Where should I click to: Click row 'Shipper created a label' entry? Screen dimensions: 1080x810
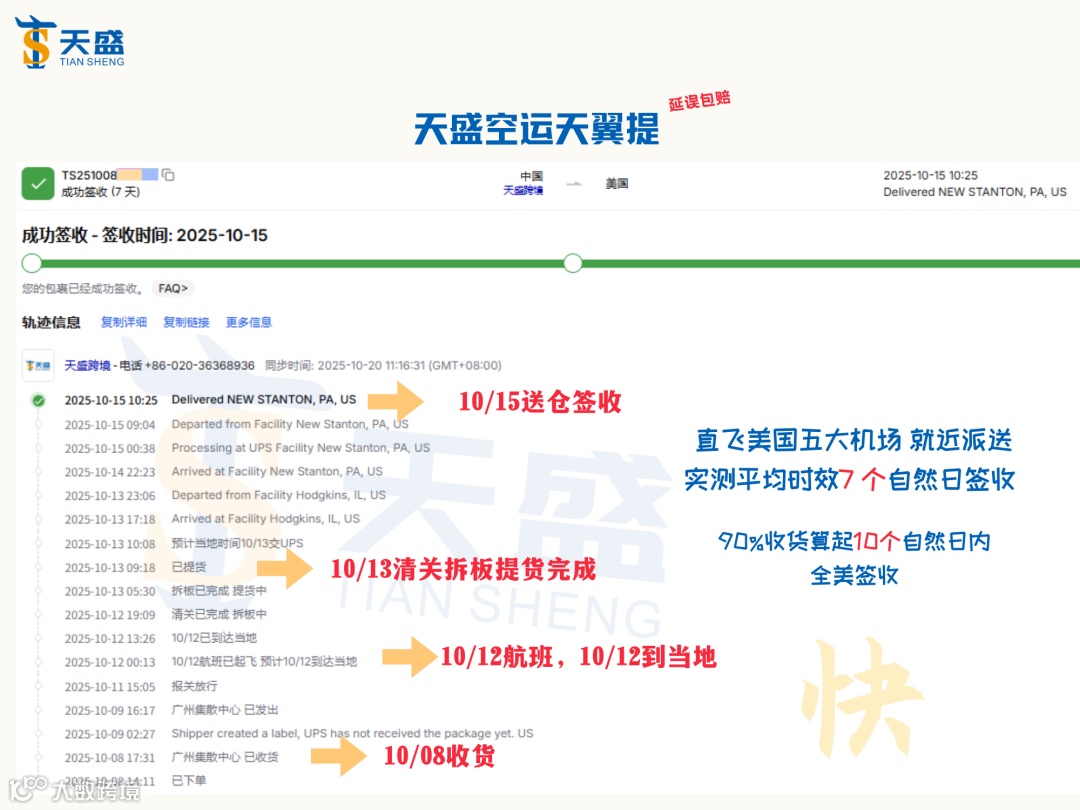[x=299, y=734]
